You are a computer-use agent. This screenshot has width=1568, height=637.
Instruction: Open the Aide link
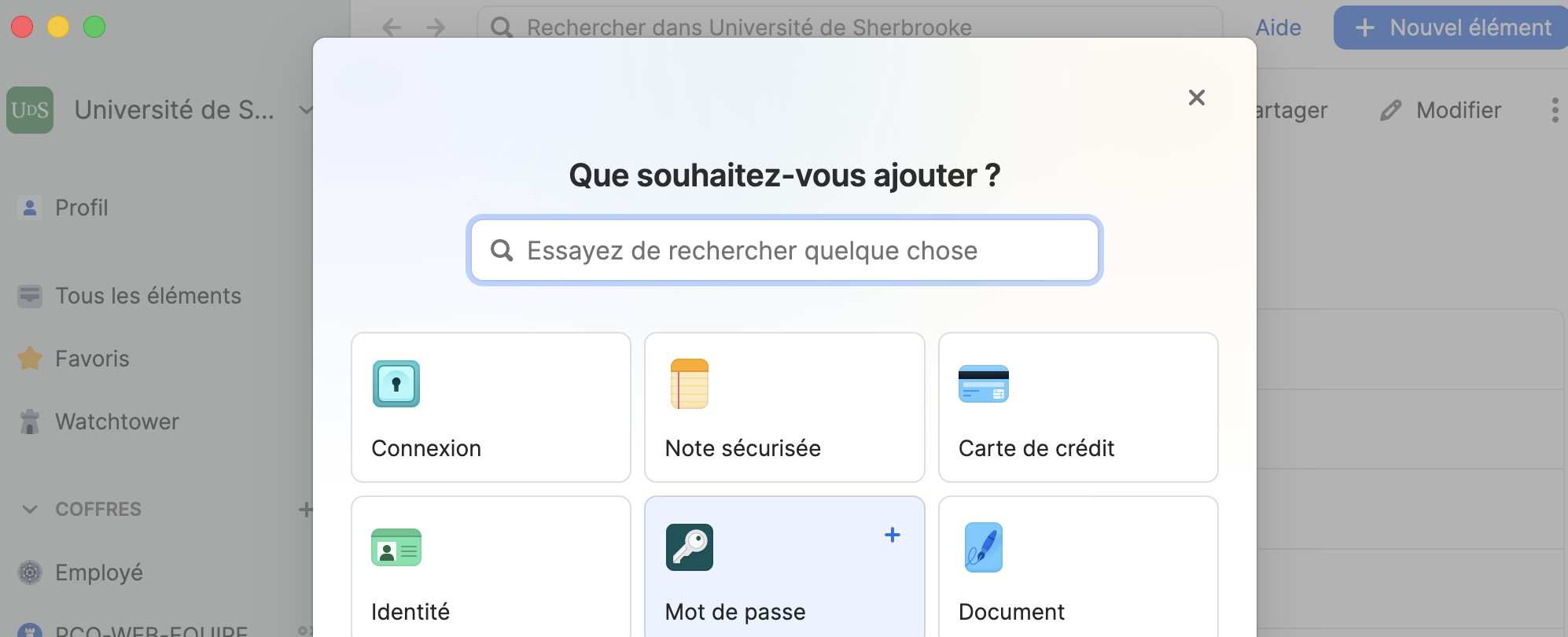pyautogui.click(x=1278, y=28)
